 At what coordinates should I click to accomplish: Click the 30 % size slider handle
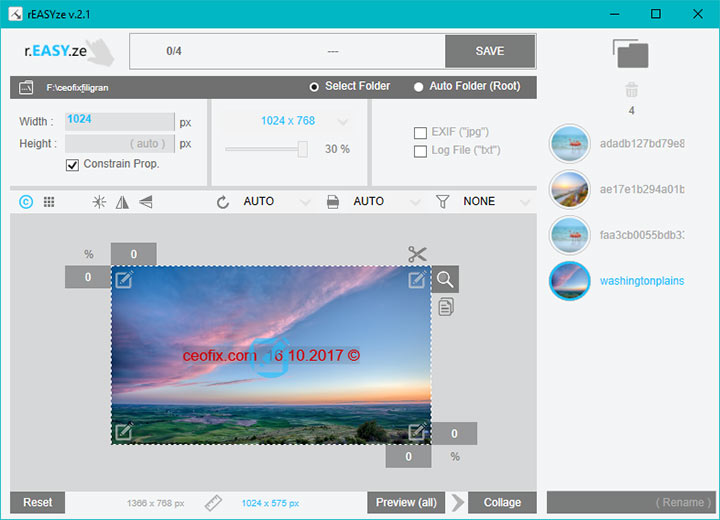click(303, 149)
